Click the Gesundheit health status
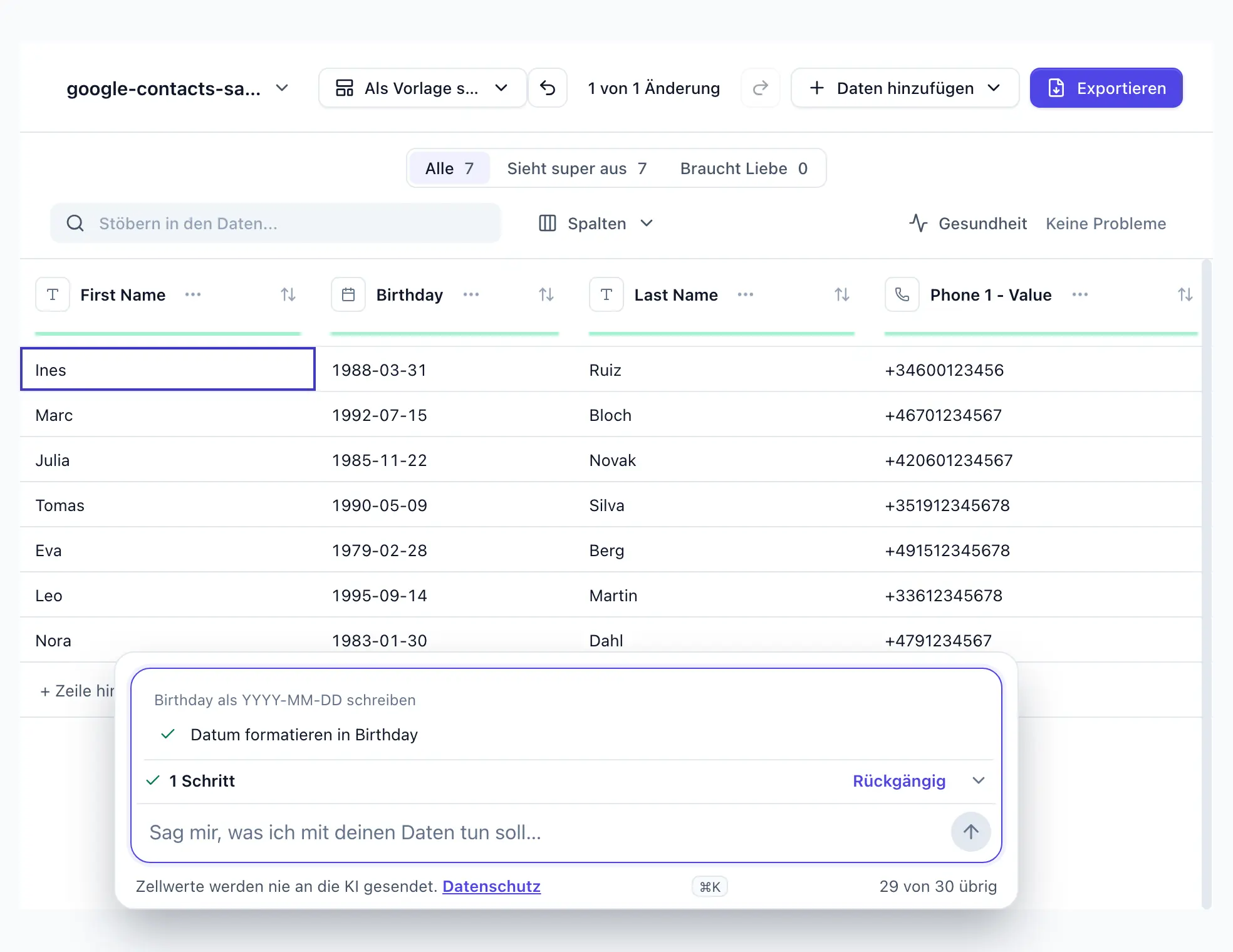This screenshot has height=952, width=1233. click(x=968, y=224)
